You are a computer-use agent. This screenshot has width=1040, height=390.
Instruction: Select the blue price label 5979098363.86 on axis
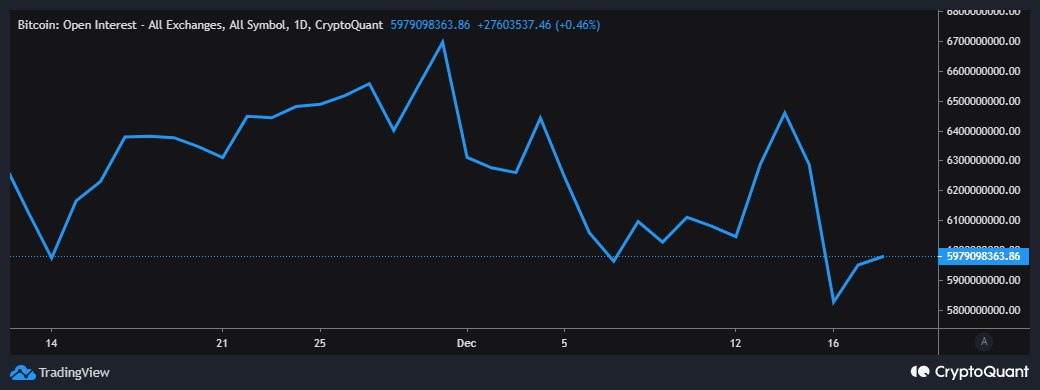[x=984, y=256]
